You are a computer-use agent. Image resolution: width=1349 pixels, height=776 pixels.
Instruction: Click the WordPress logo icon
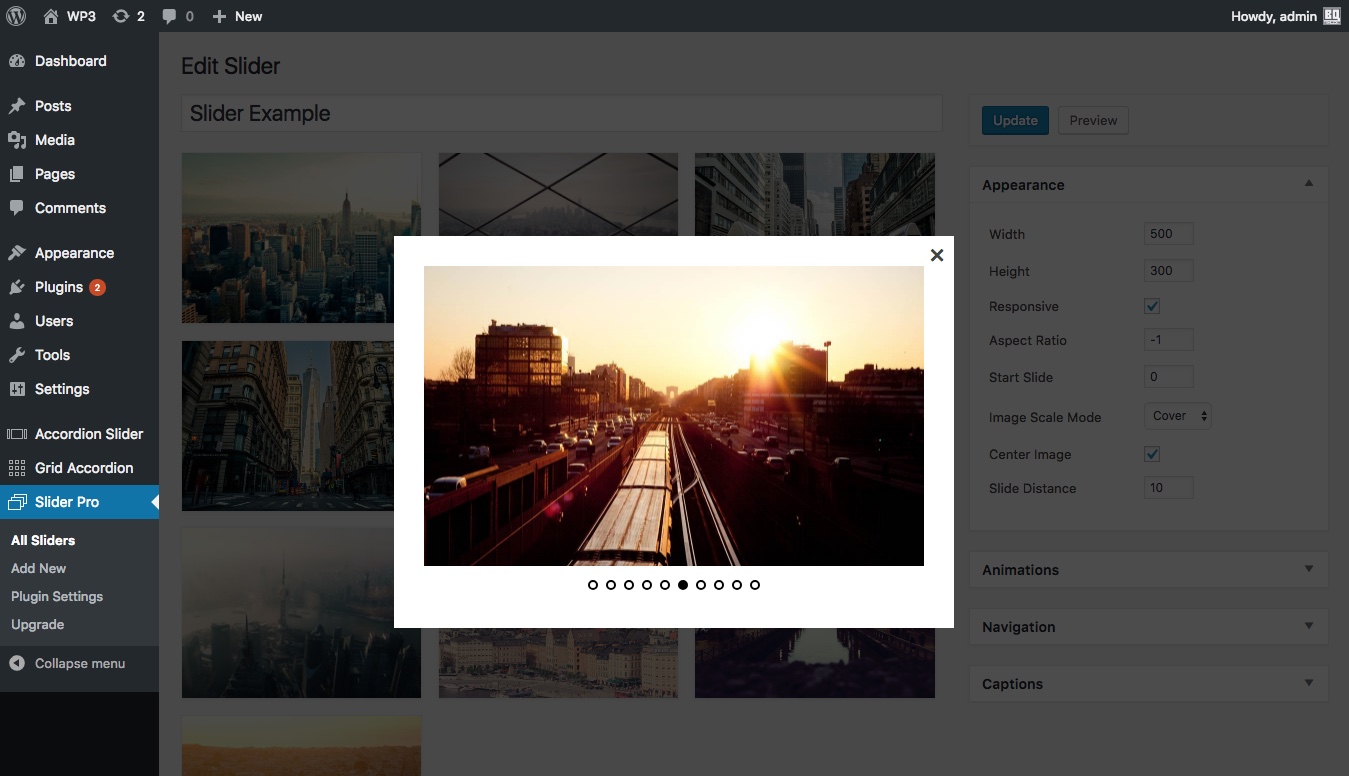[x=16, y=16]
